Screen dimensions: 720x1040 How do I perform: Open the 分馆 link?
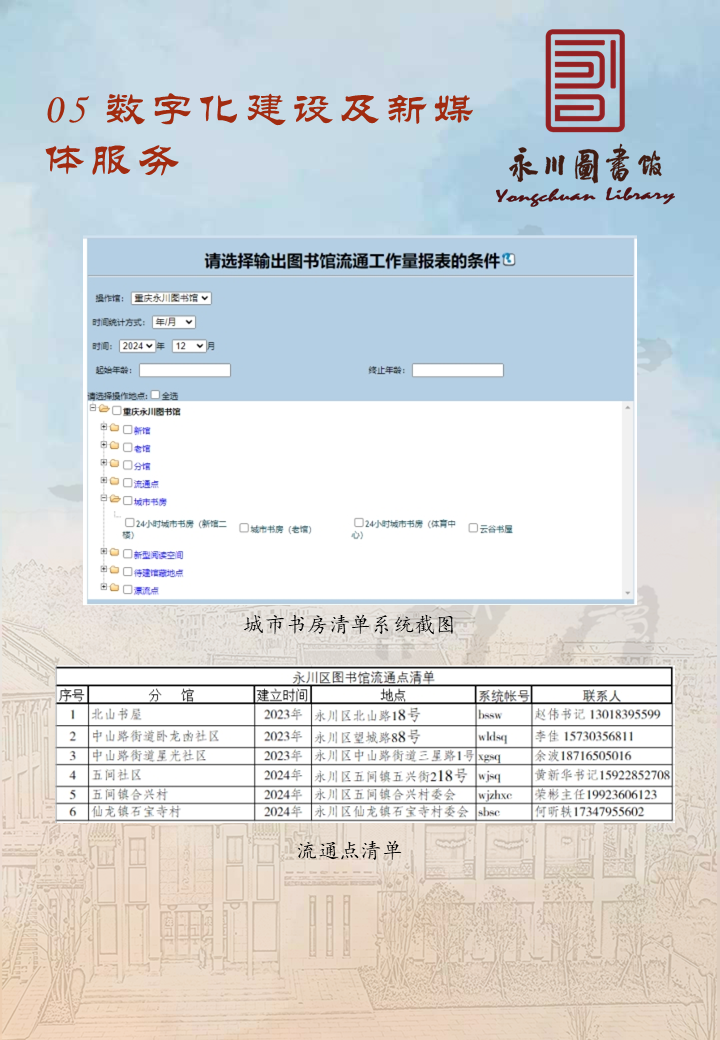coord(142,466)
